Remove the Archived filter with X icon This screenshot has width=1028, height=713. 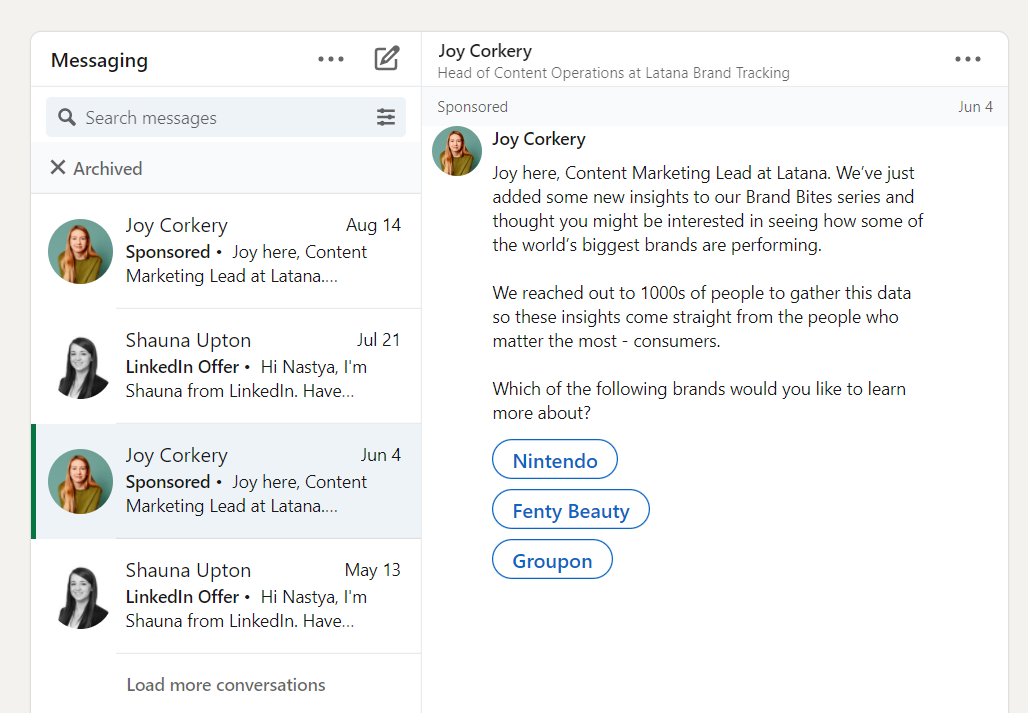(x=58, y=168)
